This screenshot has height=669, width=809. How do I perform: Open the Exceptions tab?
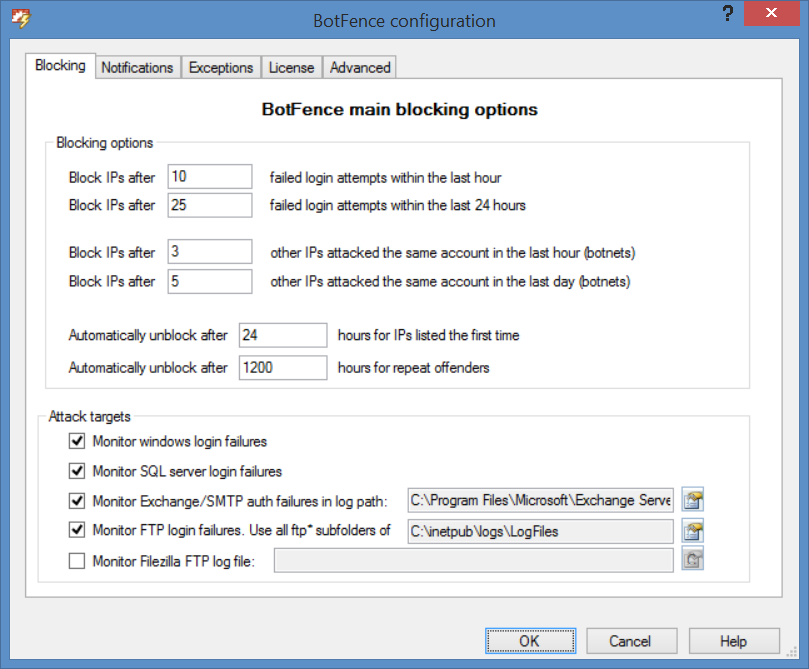point(220,67)
